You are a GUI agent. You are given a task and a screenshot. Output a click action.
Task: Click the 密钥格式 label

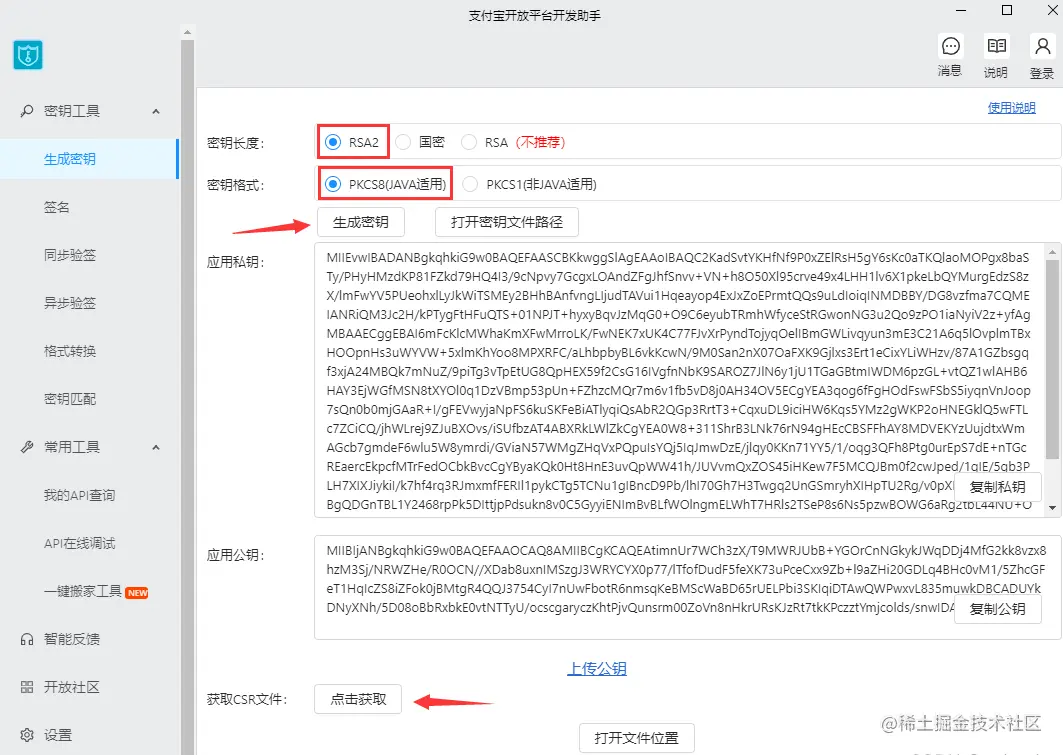coord(235,185)
